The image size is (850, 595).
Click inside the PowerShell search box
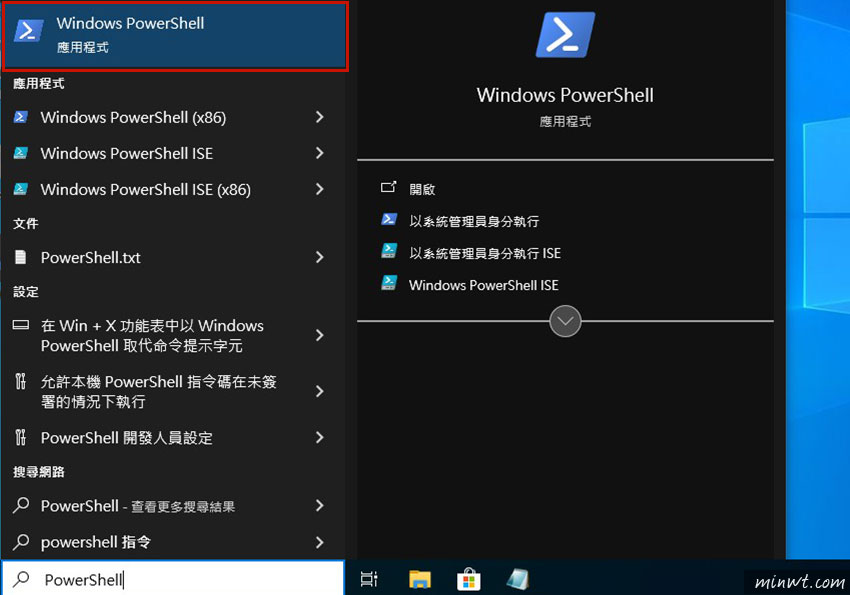pyautogui.click(x=150, y=578)
